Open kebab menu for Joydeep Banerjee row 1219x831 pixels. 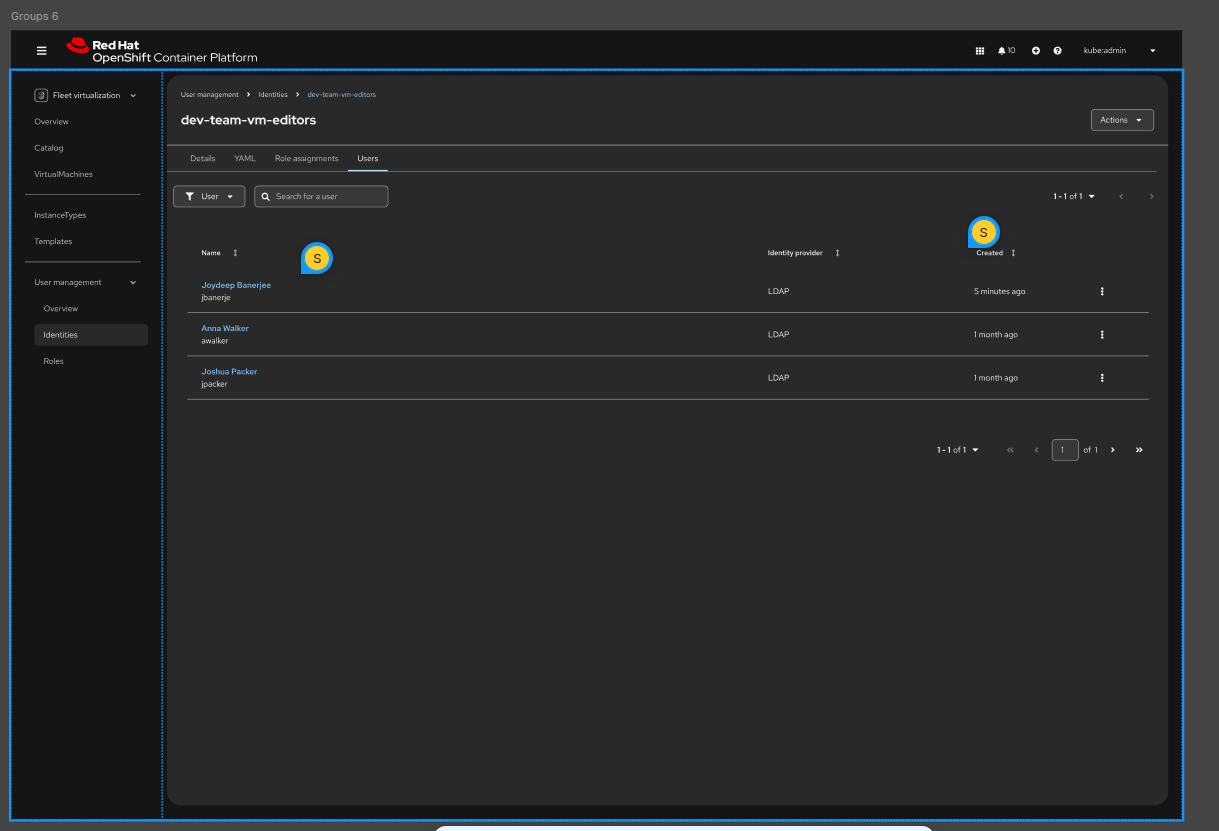pos(1102,292)
